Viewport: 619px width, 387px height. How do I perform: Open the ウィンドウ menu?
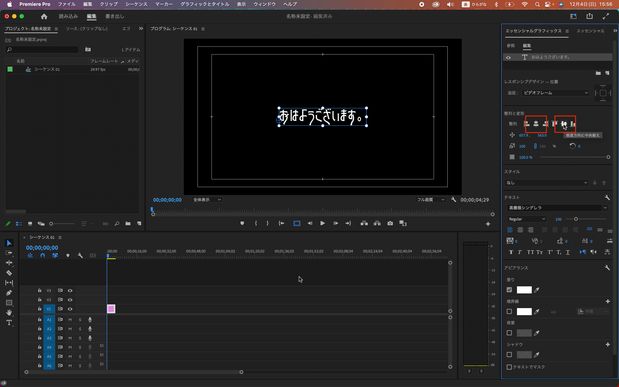[264, 4]
